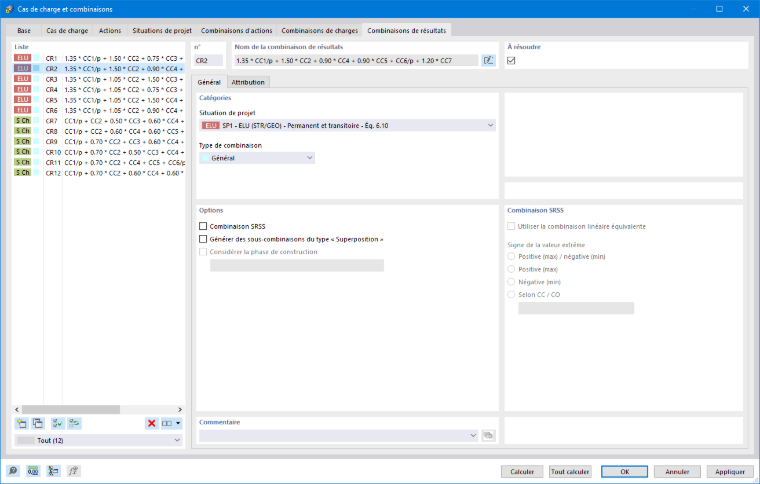Click the ELU badge of row CR3
The image size is (760, 484).
click(x=22, y=79)
